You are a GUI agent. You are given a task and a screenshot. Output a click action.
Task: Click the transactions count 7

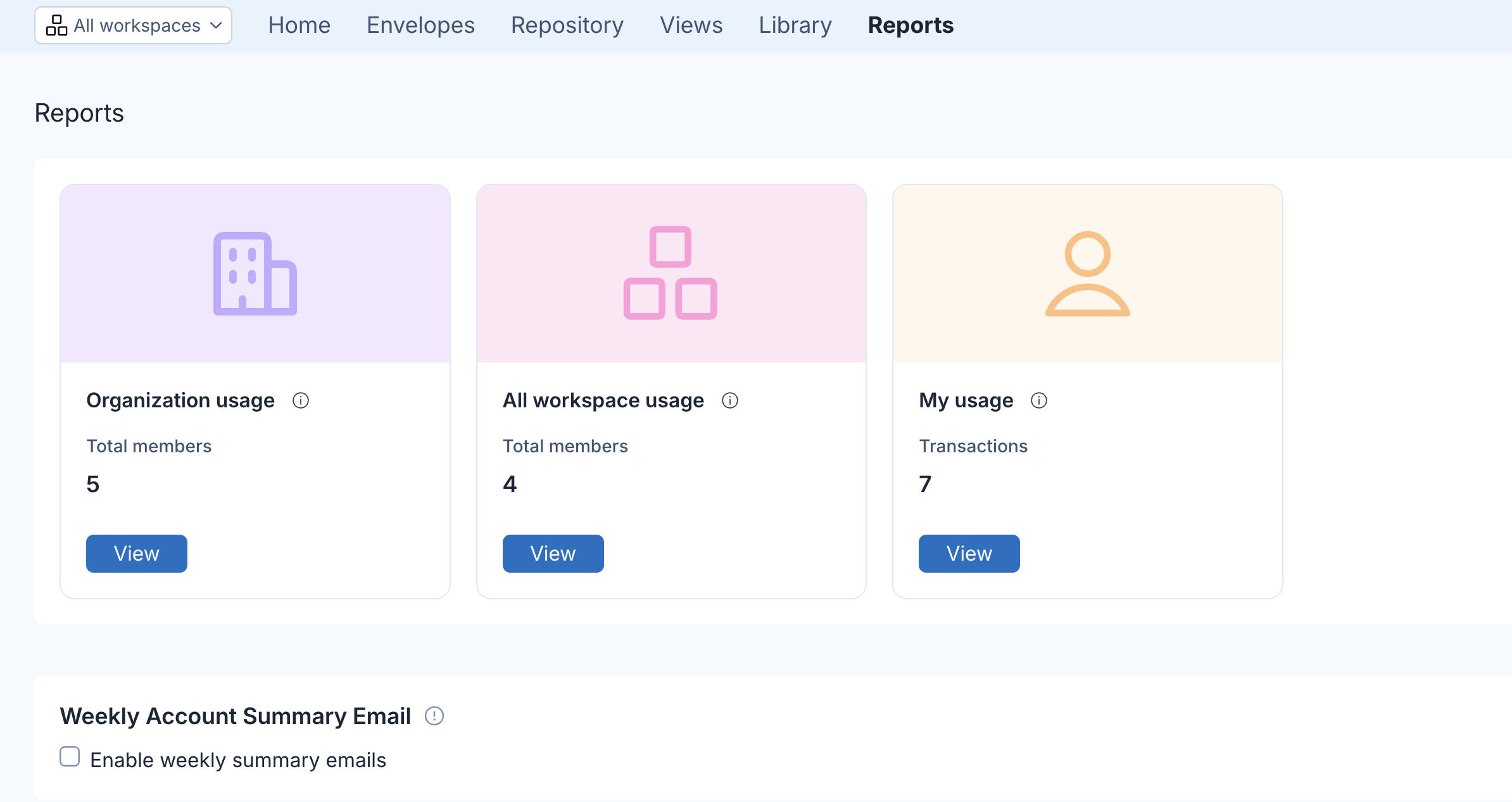tap(926, 484)
